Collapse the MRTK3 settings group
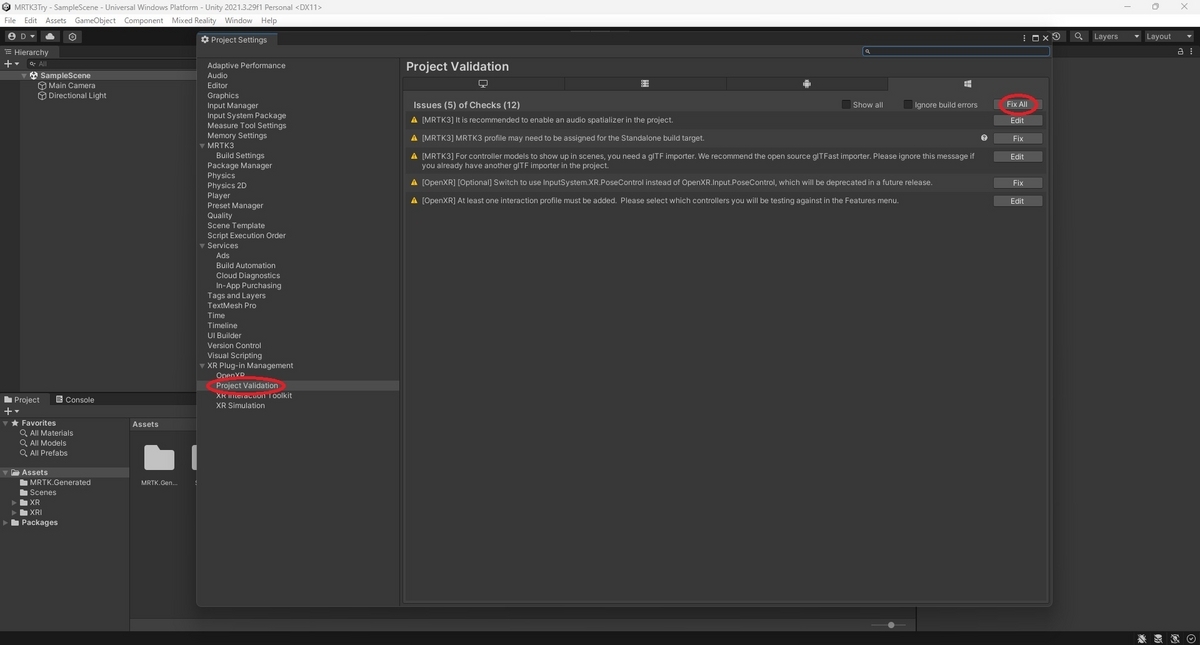 202,146
